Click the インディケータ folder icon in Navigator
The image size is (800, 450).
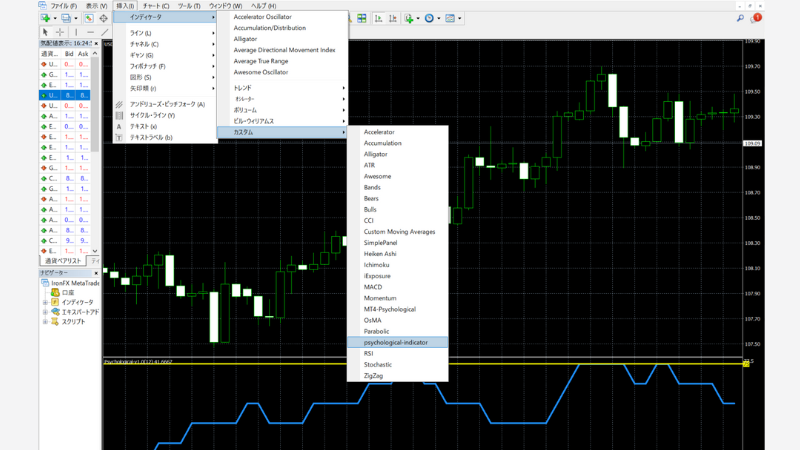coord(55,302)
